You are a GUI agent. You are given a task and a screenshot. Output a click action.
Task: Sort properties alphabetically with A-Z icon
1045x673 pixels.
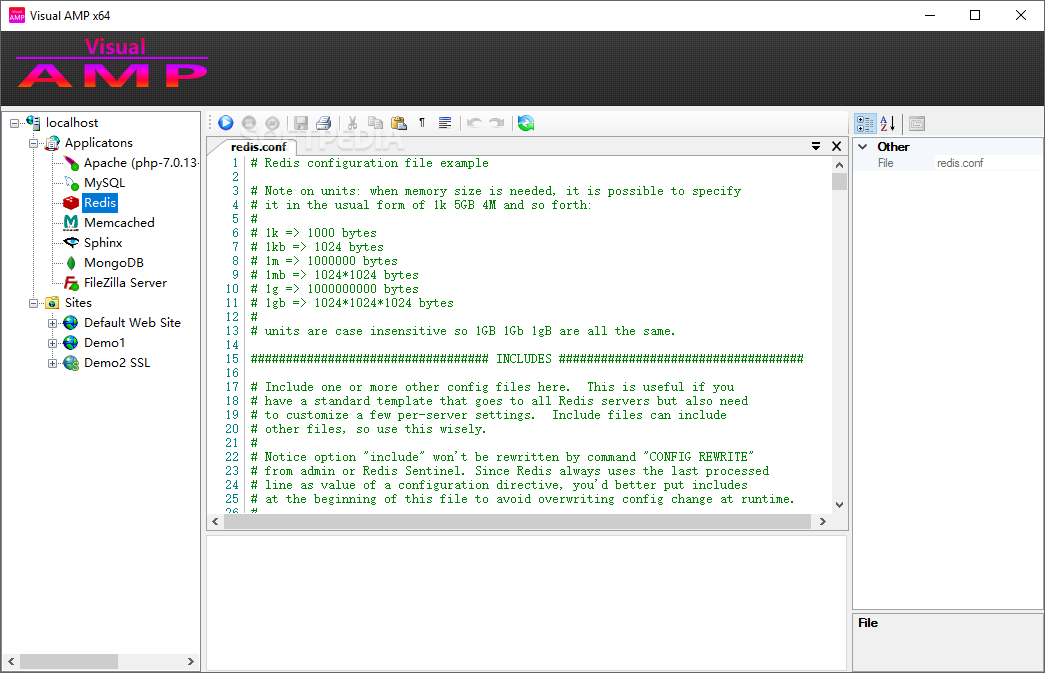(888, 123)
